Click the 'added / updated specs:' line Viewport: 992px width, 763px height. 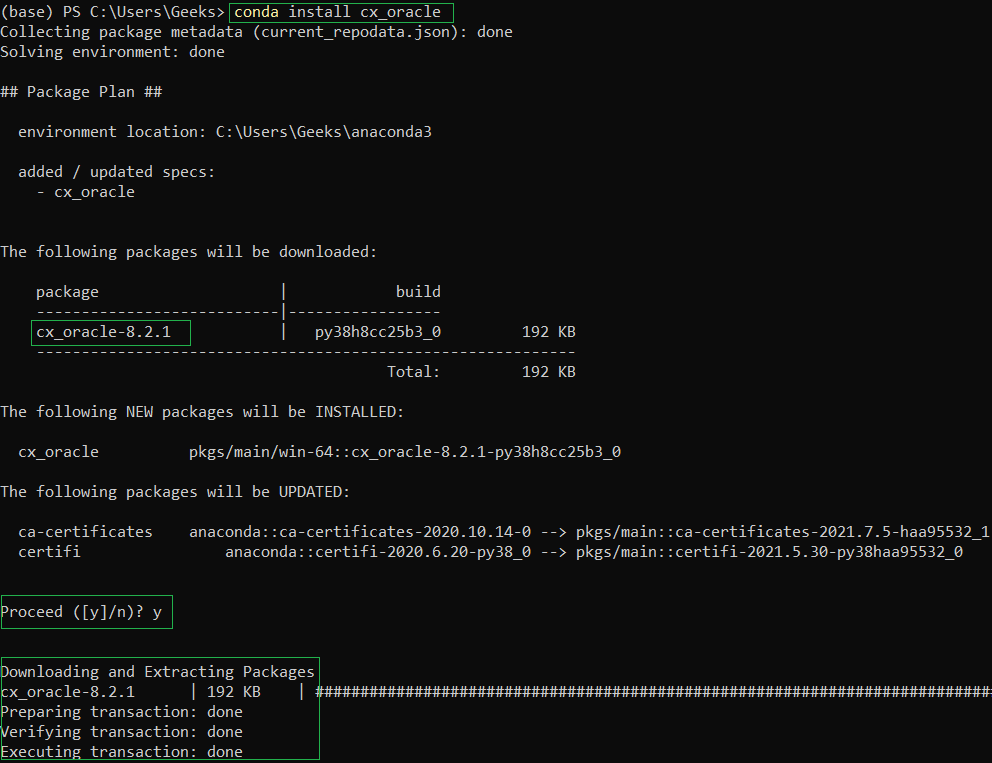pos(116,171)
